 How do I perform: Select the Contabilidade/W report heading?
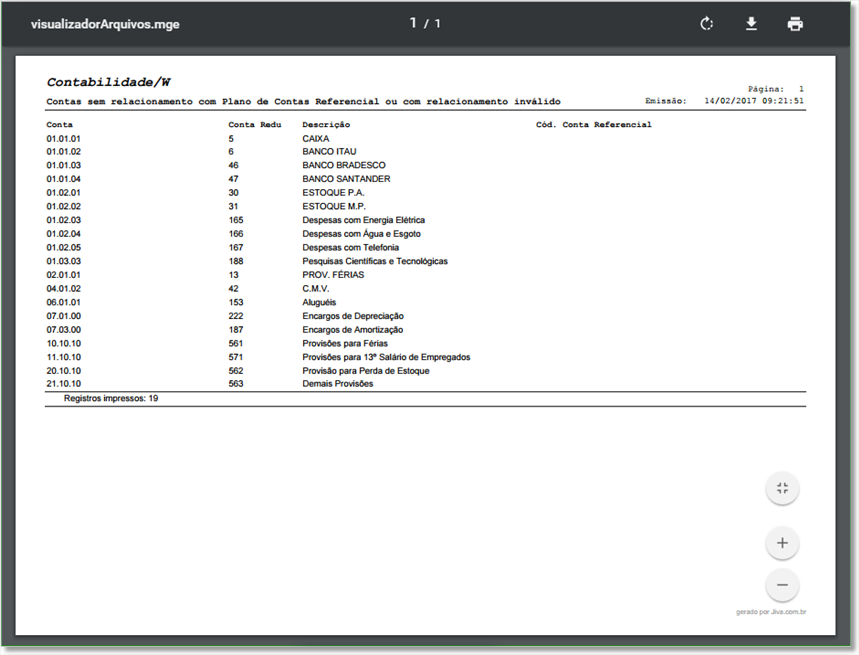pyautogui.click(x=108, y=82)
